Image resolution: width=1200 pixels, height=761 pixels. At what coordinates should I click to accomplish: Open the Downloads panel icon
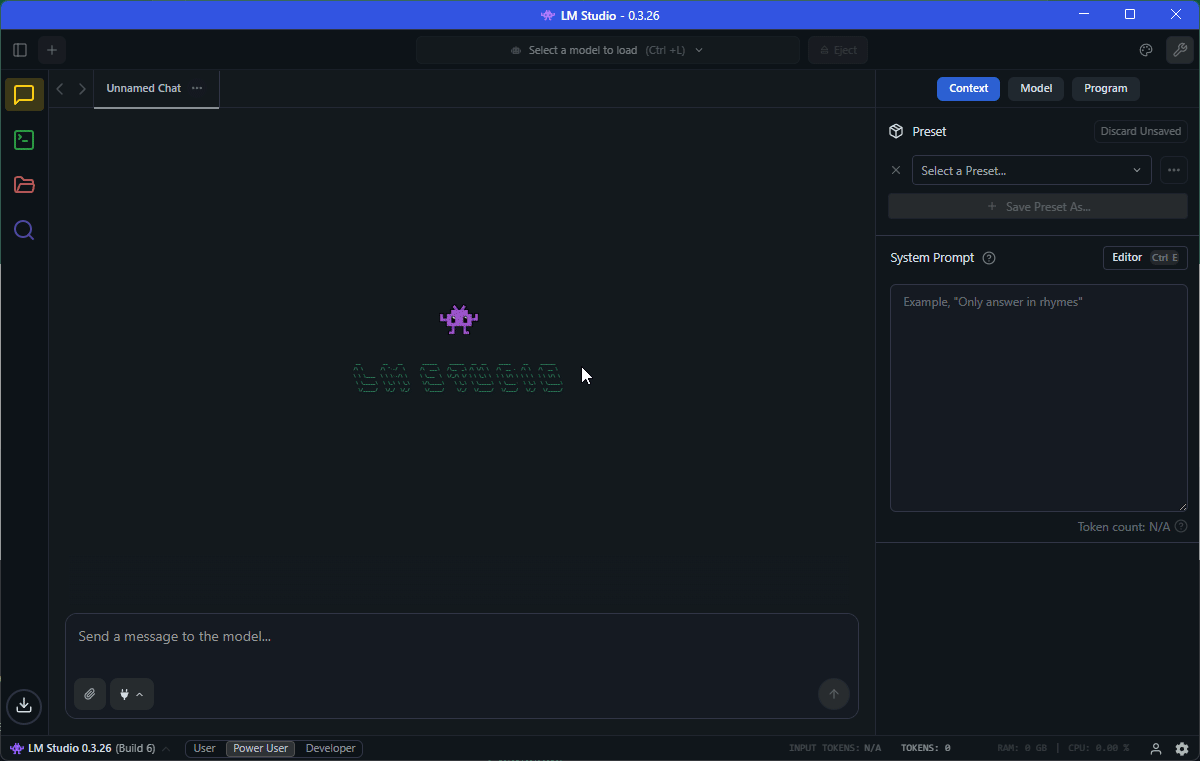pyautogui.click(x=24, y=706)
